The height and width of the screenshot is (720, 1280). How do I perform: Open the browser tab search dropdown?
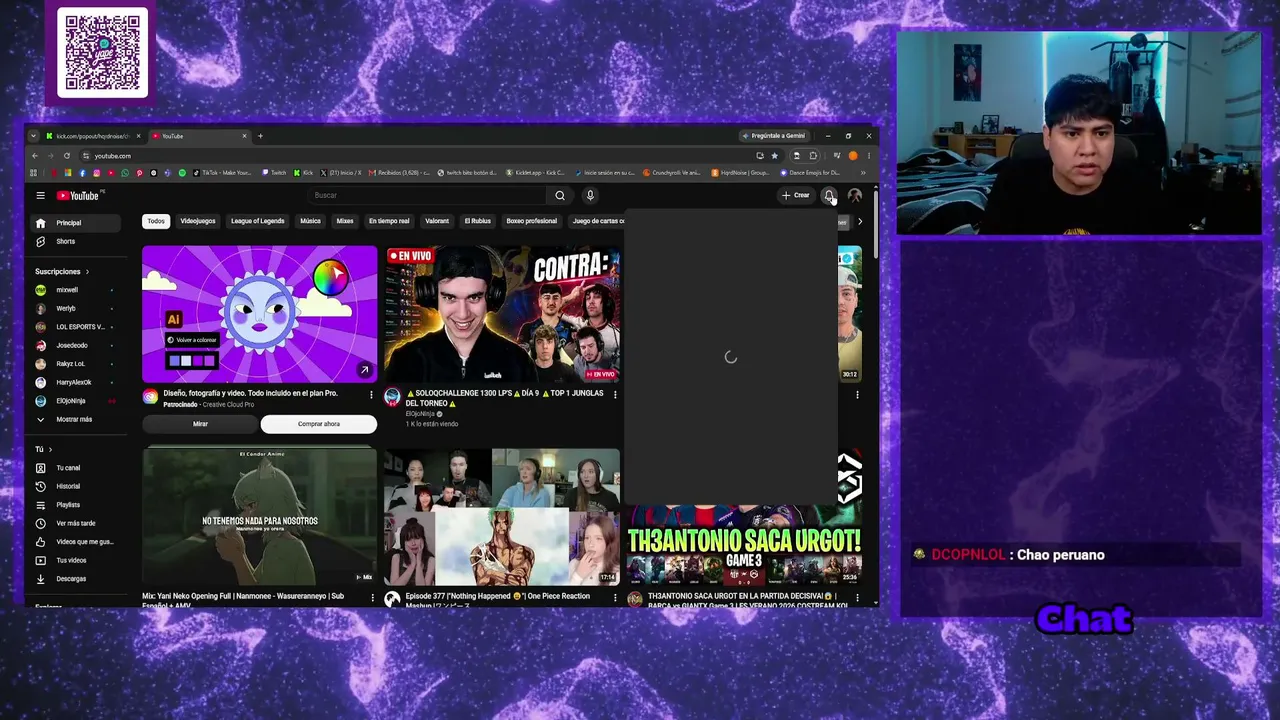[33, 136]
